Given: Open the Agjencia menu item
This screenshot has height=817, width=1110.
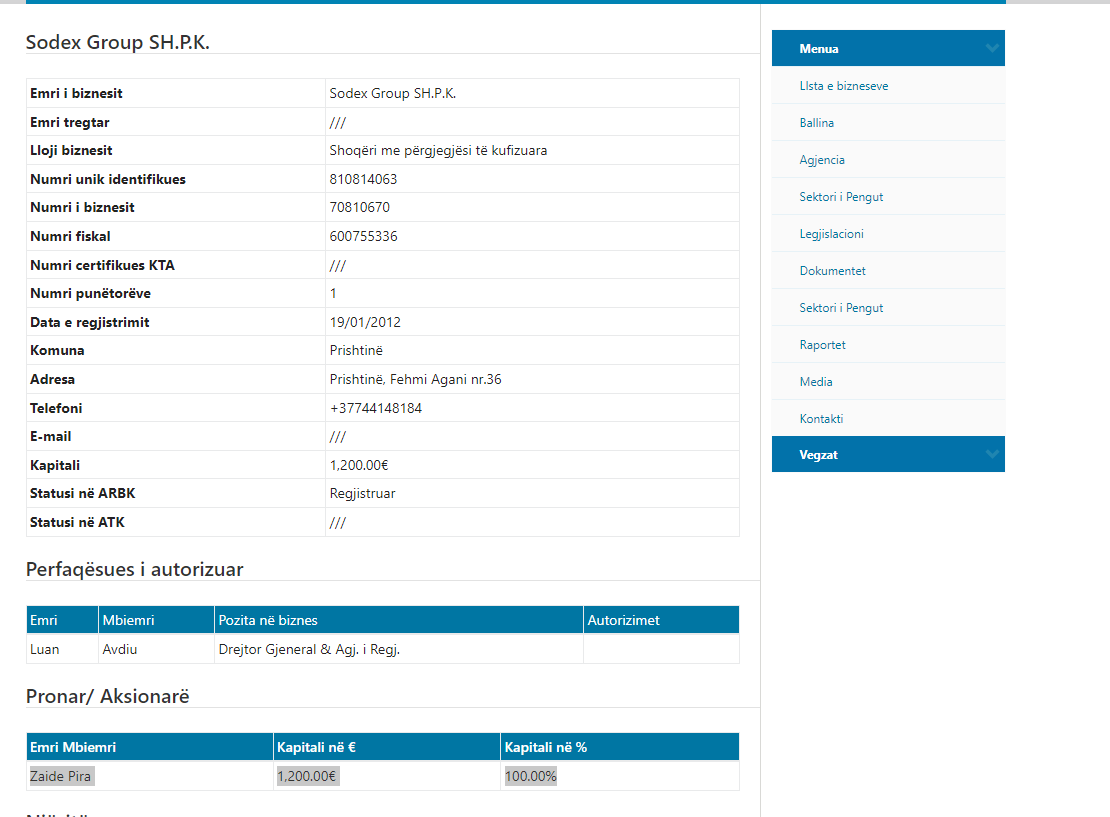Looking at the screenshot, I should click(822, 160).
